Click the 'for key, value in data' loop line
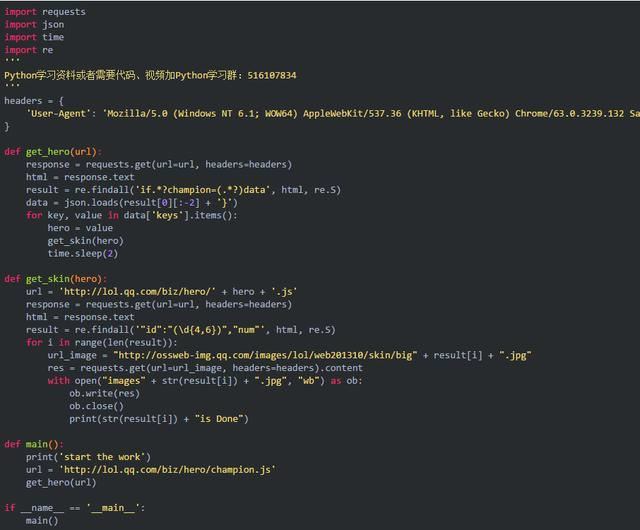The height and width of the screenshot is (530, 640). tap(131, 215)
